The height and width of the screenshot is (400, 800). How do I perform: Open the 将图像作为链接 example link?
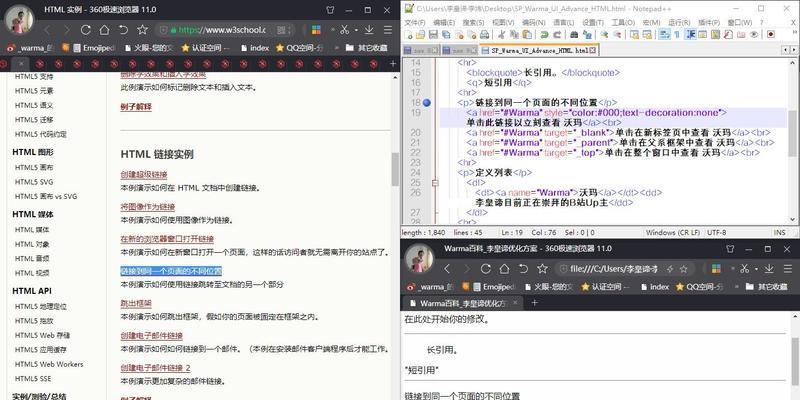[148, 207]
